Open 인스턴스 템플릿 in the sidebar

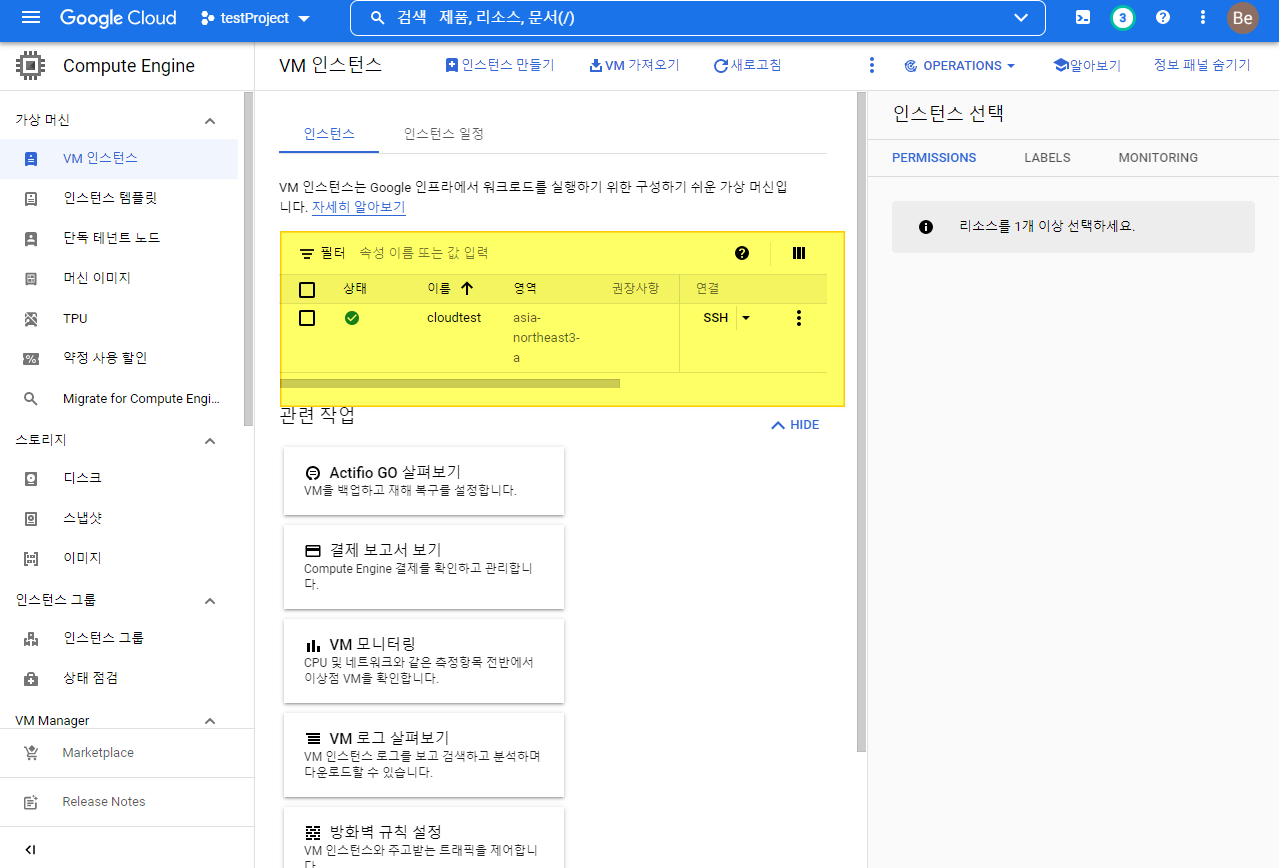pyautogui.click(x=119, y=198)
